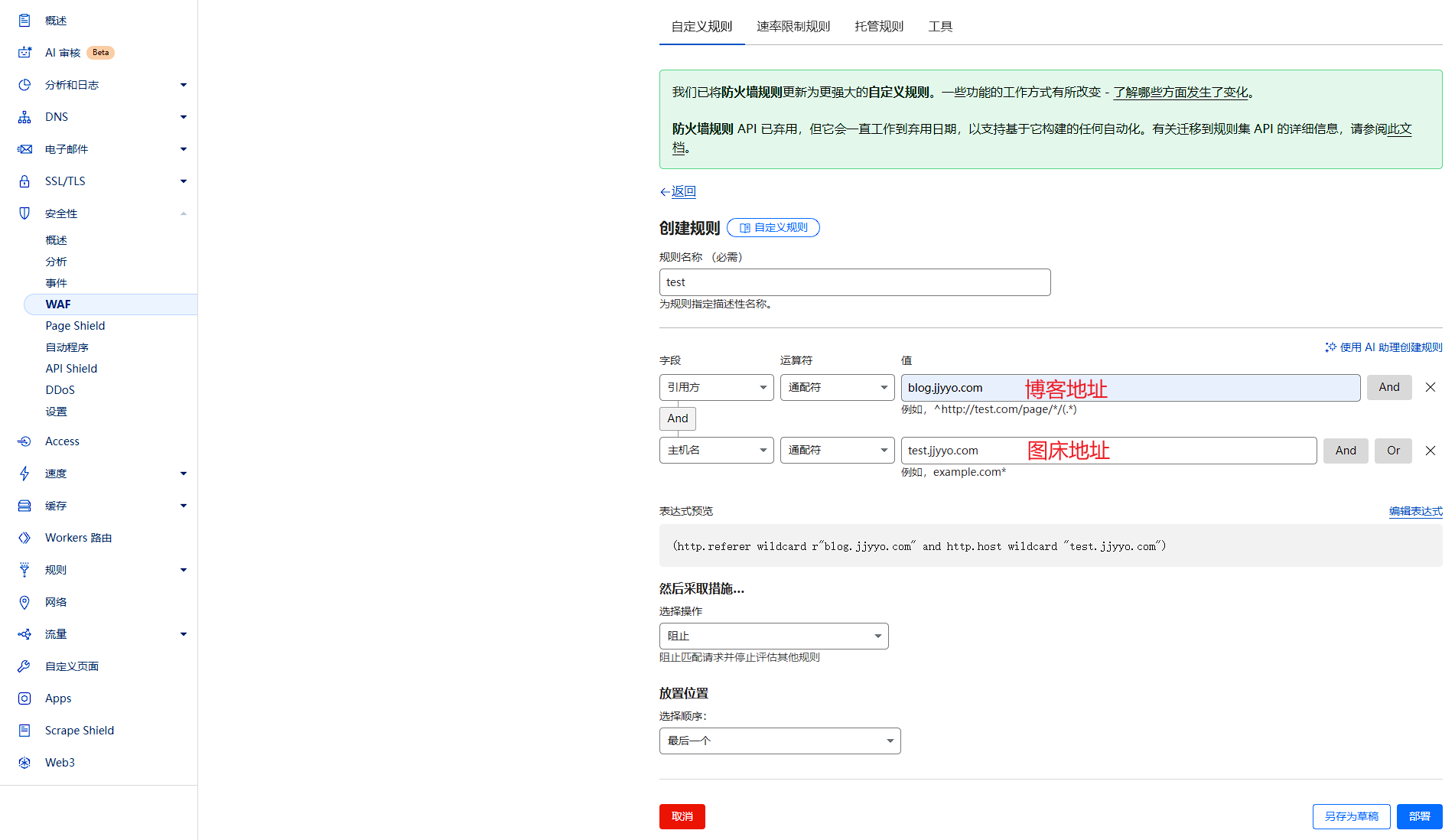The image size is (1455, 840).
Task: Click the 编辑表达式 link
Action: (1415, 511)
